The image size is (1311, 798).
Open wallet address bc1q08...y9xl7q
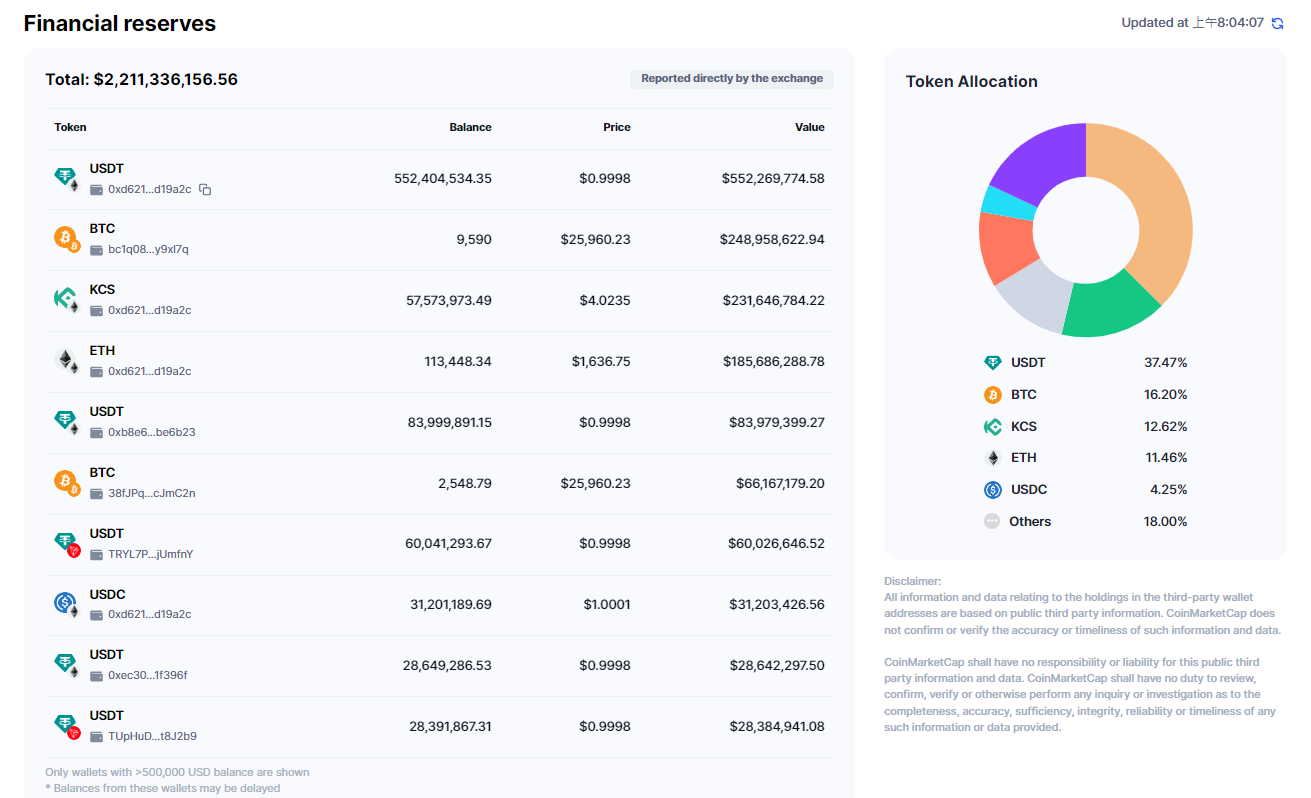[x=148, y=249]
